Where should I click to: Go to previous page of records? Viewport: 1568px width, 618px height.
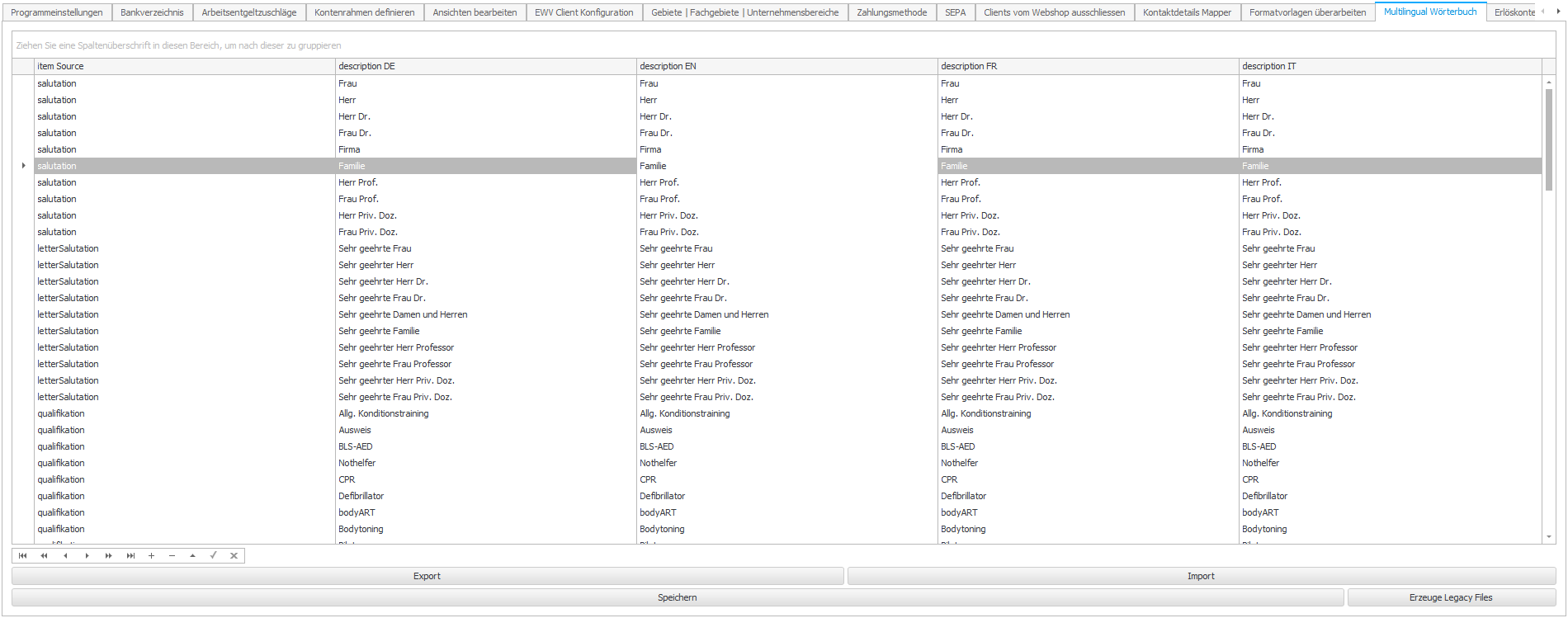pyautogui.click(x=44, y=556)
